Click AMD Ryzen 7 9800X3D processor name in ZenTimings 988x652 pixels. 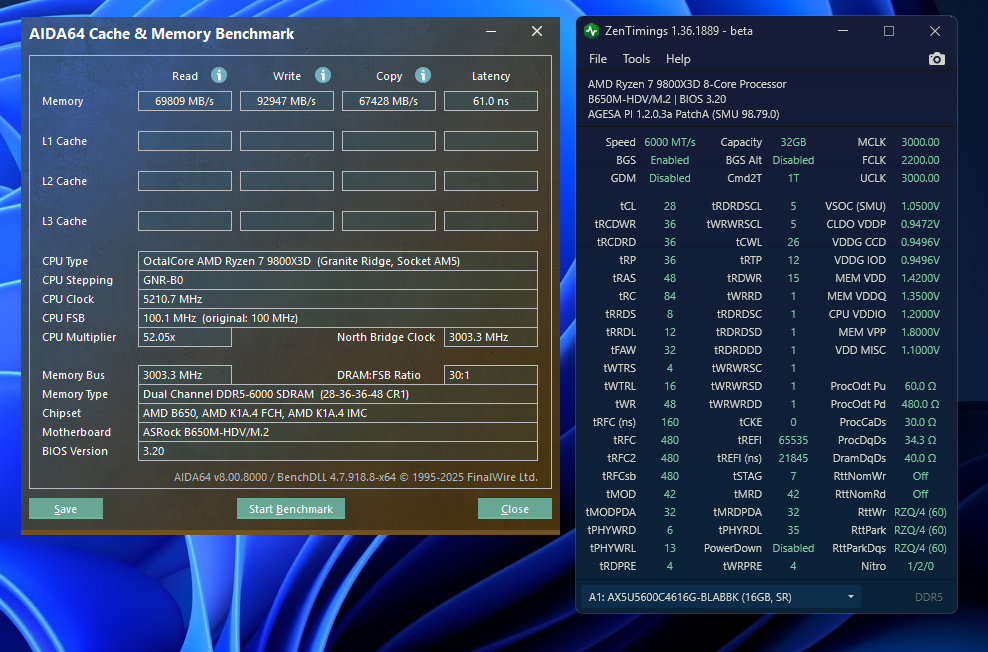pos(687,84)
